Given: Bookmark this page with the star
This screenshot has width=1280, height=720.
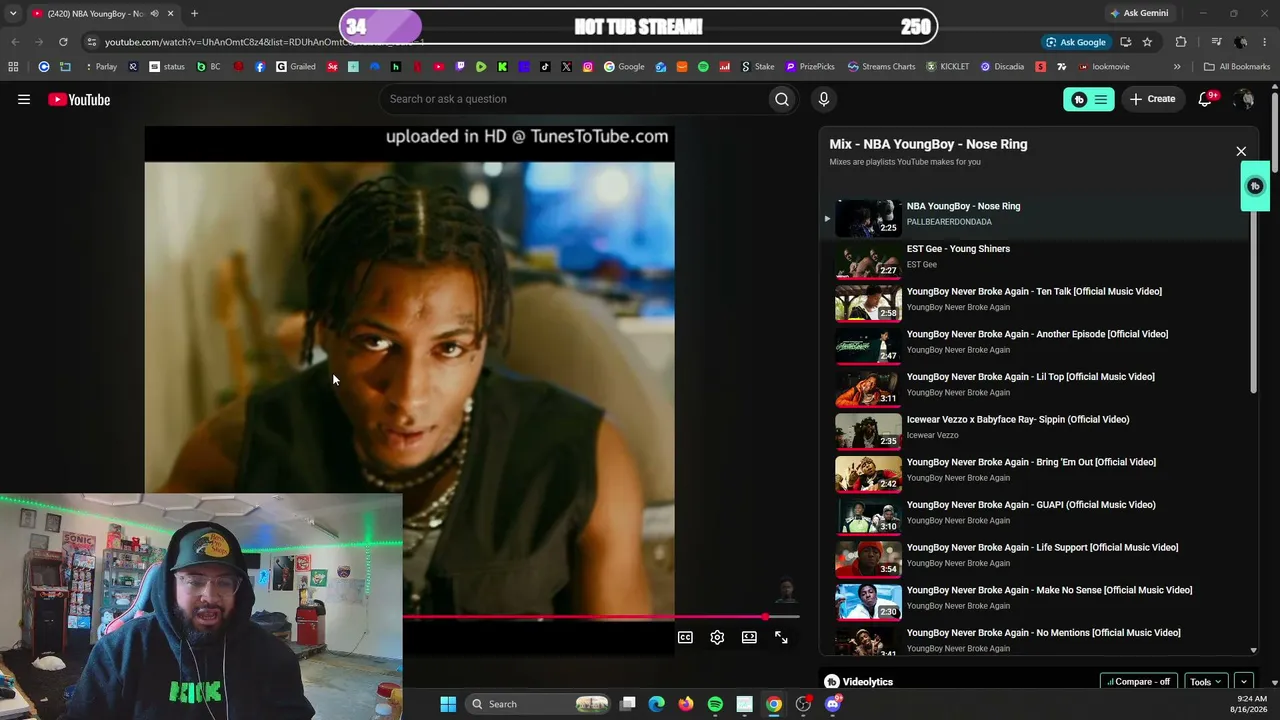Looking at the screenshot, I should [x=1147, y=42].
